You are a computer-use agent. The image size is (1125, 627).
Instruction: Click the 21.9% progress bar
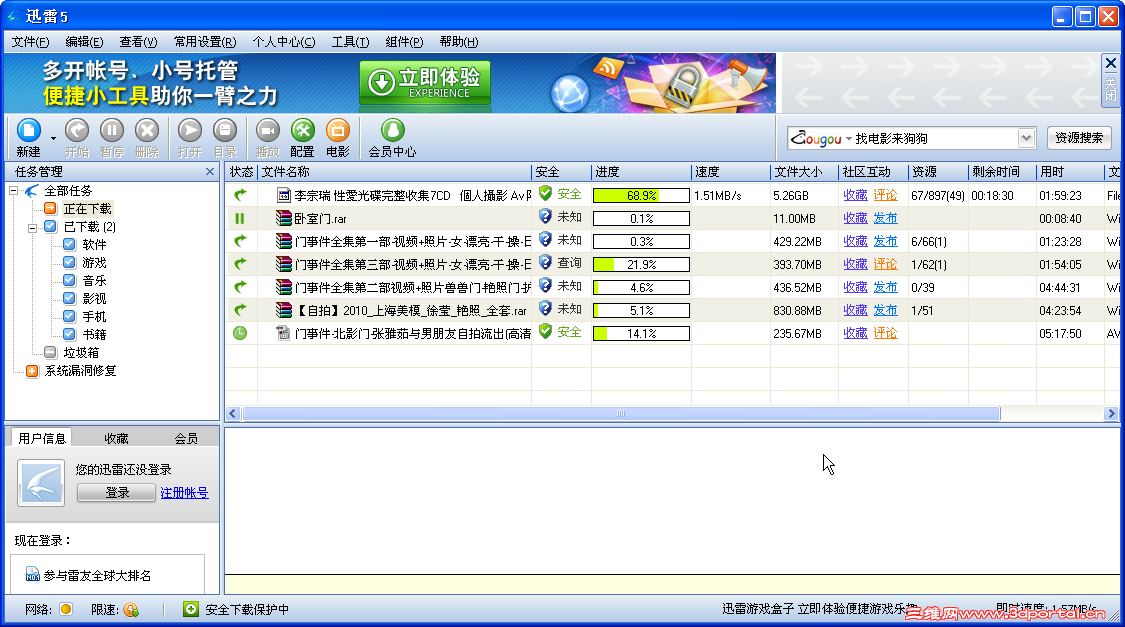point(641,264)
